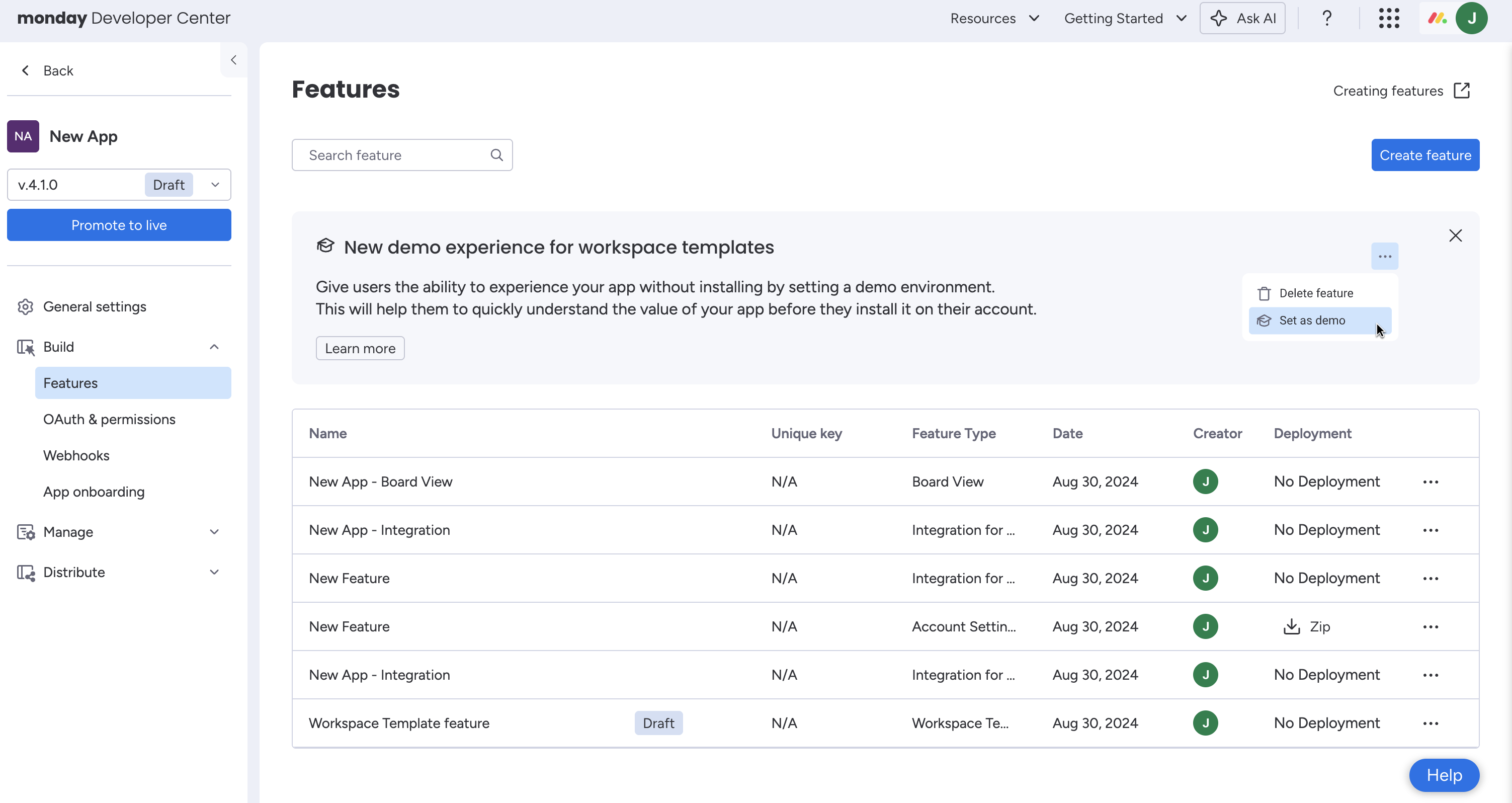Open row menu for Workspace Template feature
The height and width of the screenshot is (803, 1512).
(1431, 723)
